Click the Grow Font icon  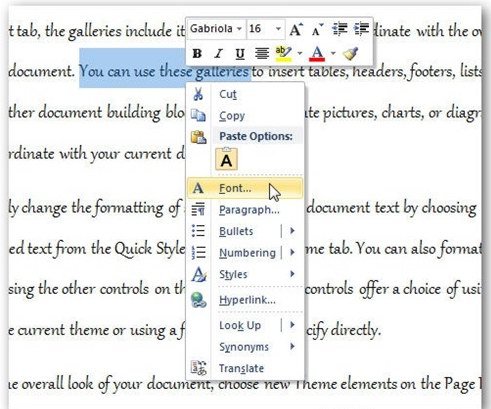296,30
